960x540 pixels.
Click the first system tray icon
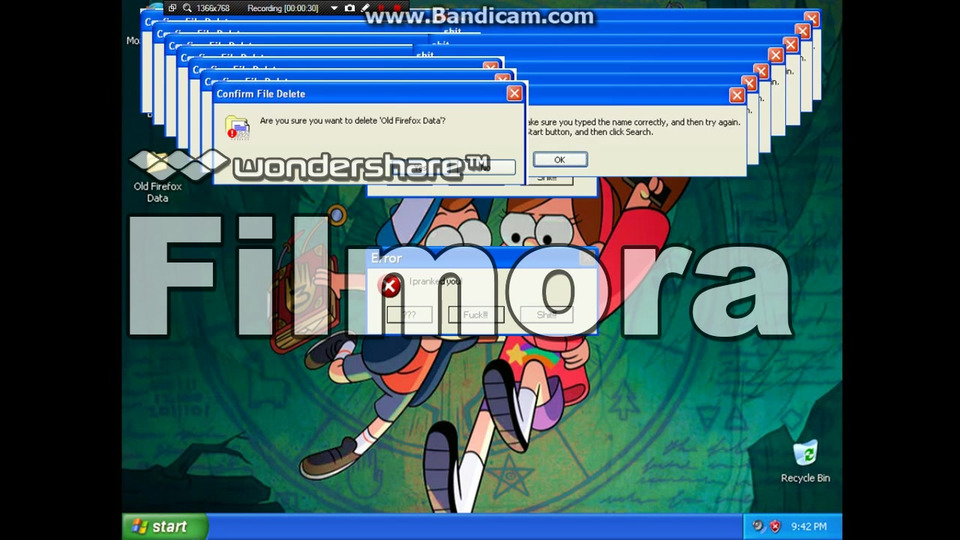(759, 526)
